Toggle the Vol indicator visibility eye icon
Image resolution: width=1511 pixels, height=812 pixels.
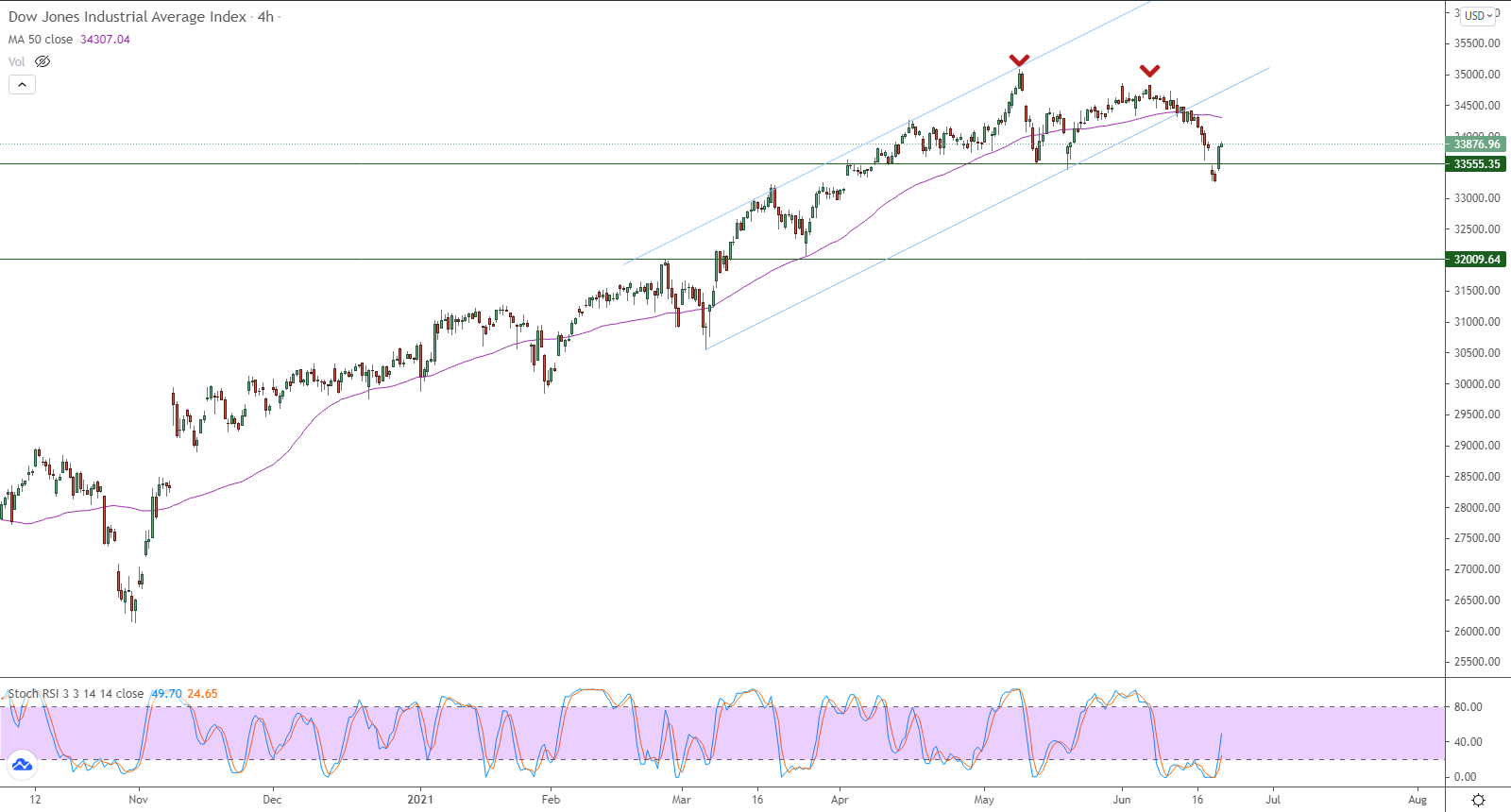click(x=42, y=61)
